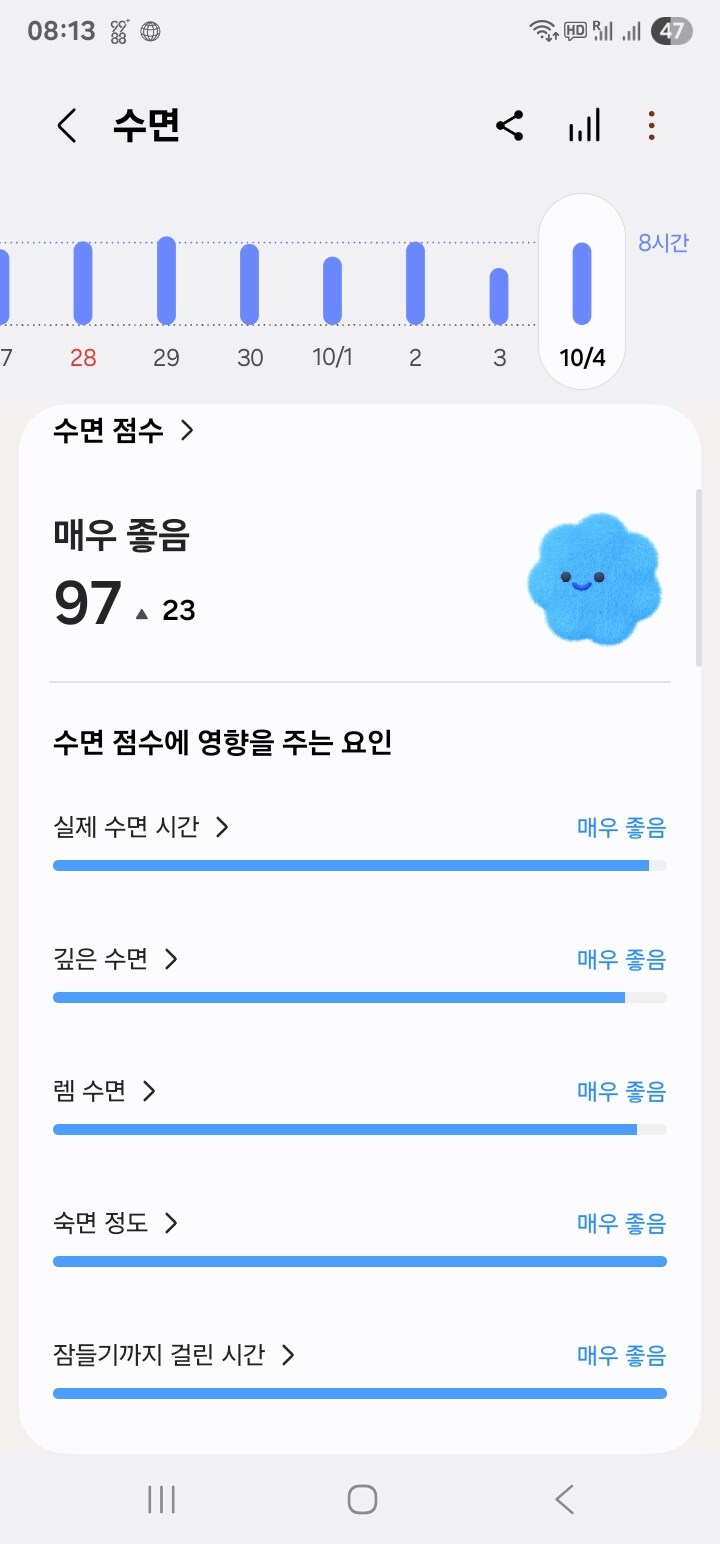Tap the 97 sleep score value
The image size is (720, 1544).
tap(88, 605)
